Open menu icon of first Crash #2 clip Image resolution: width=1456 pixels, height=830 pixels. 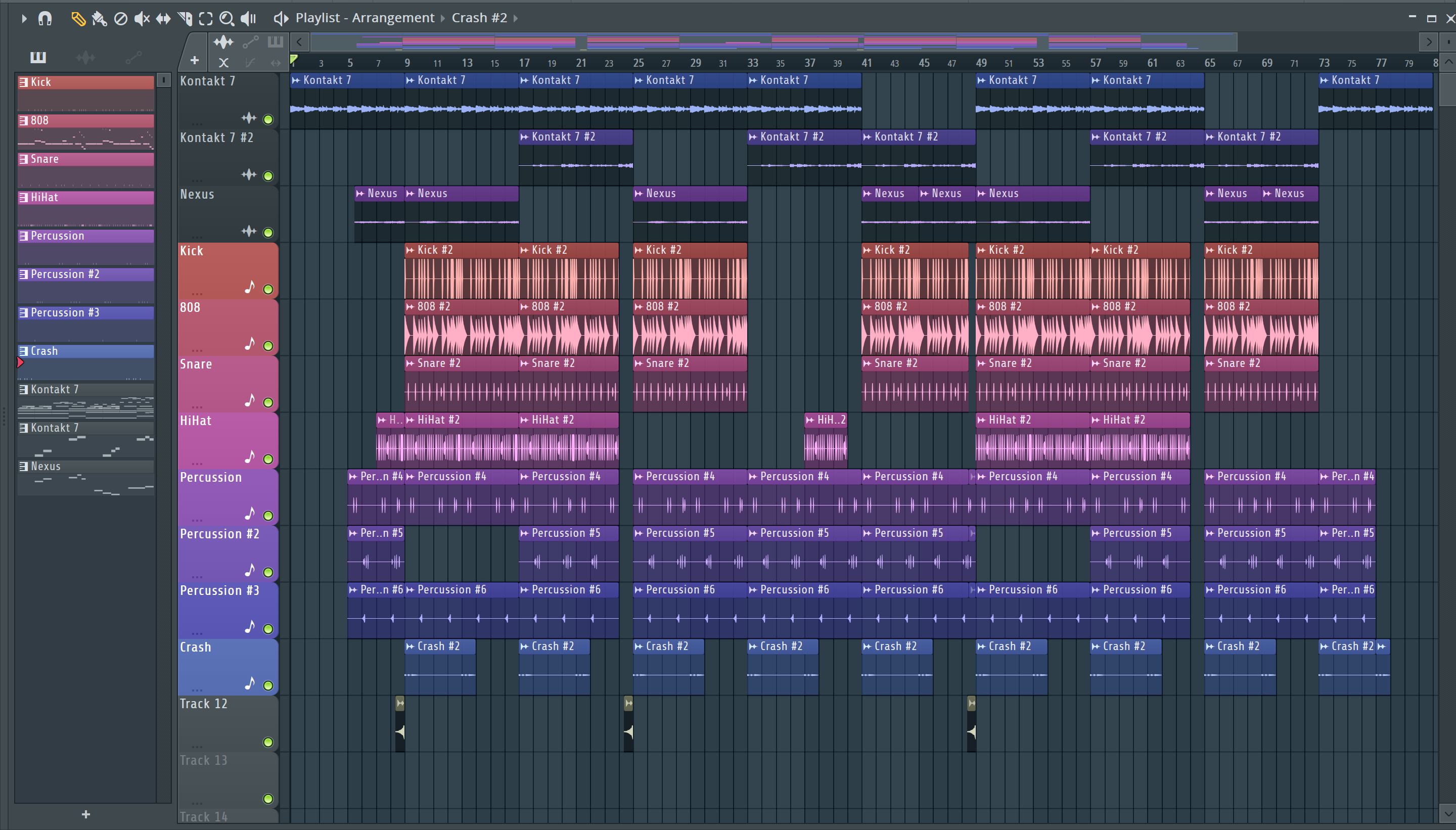(x=410, y=646)
